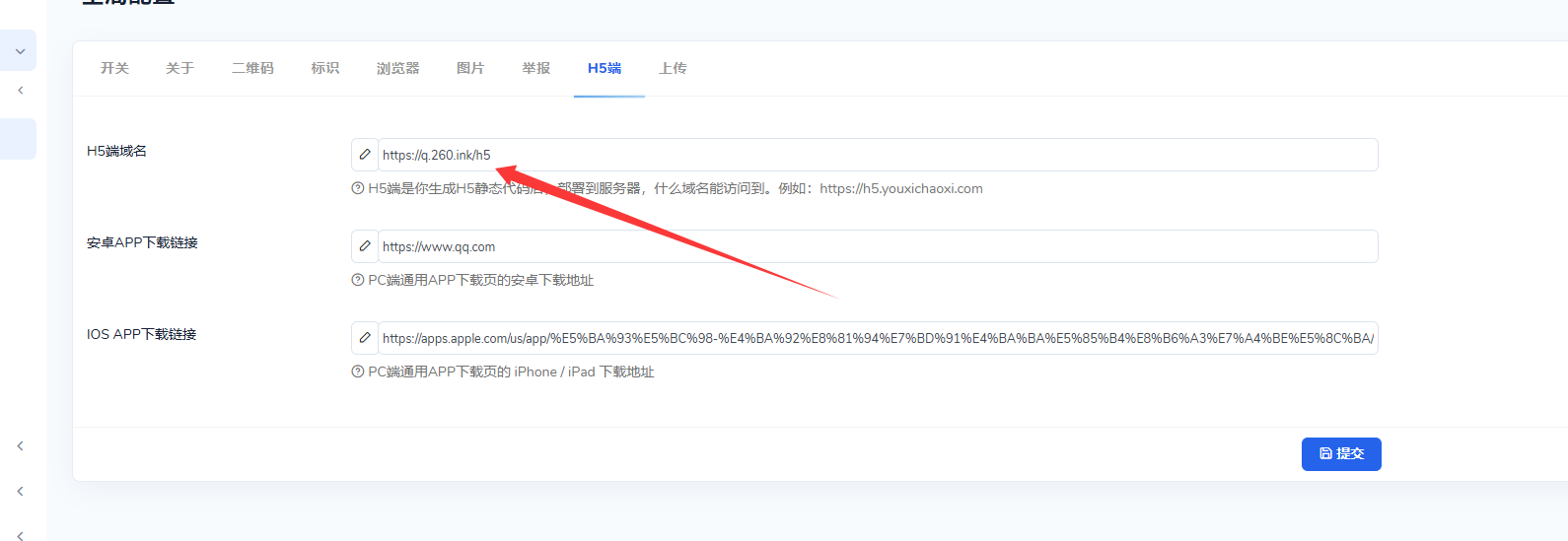Viewport: 1568px width, 541px height.
Task: Click the help icon beside the iPhone / iPad hint
Action: 358,372
